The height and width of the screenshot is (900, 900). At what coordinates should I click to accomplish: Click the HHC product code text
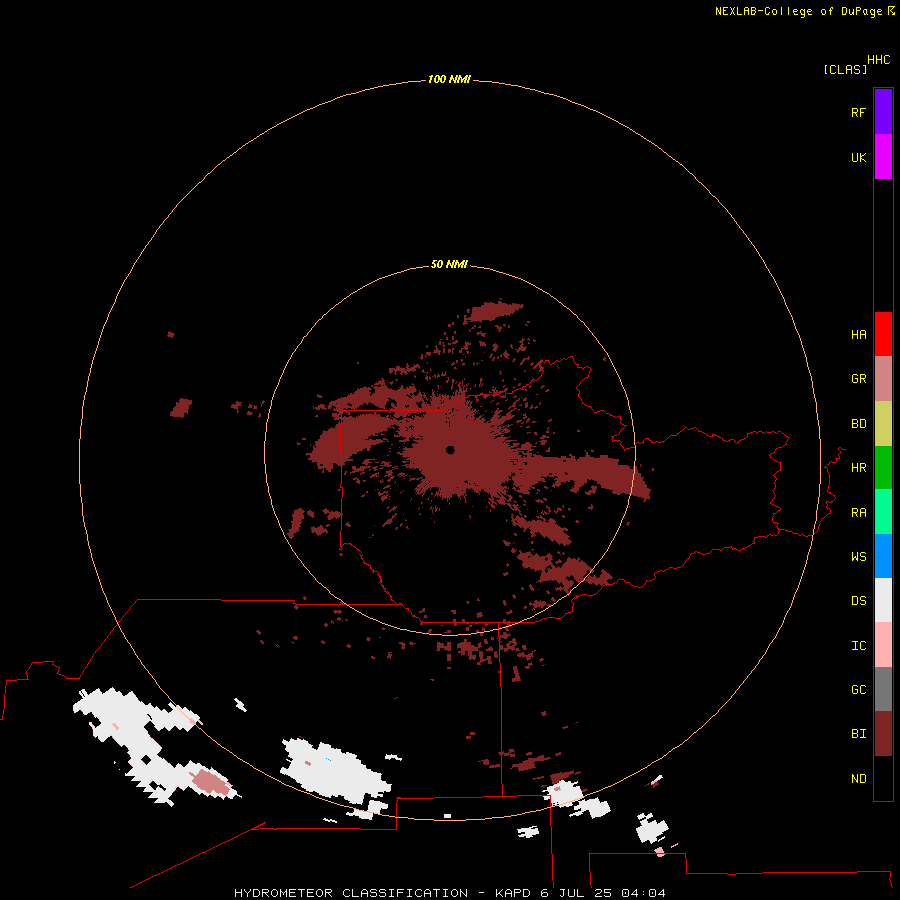(878, 60)
